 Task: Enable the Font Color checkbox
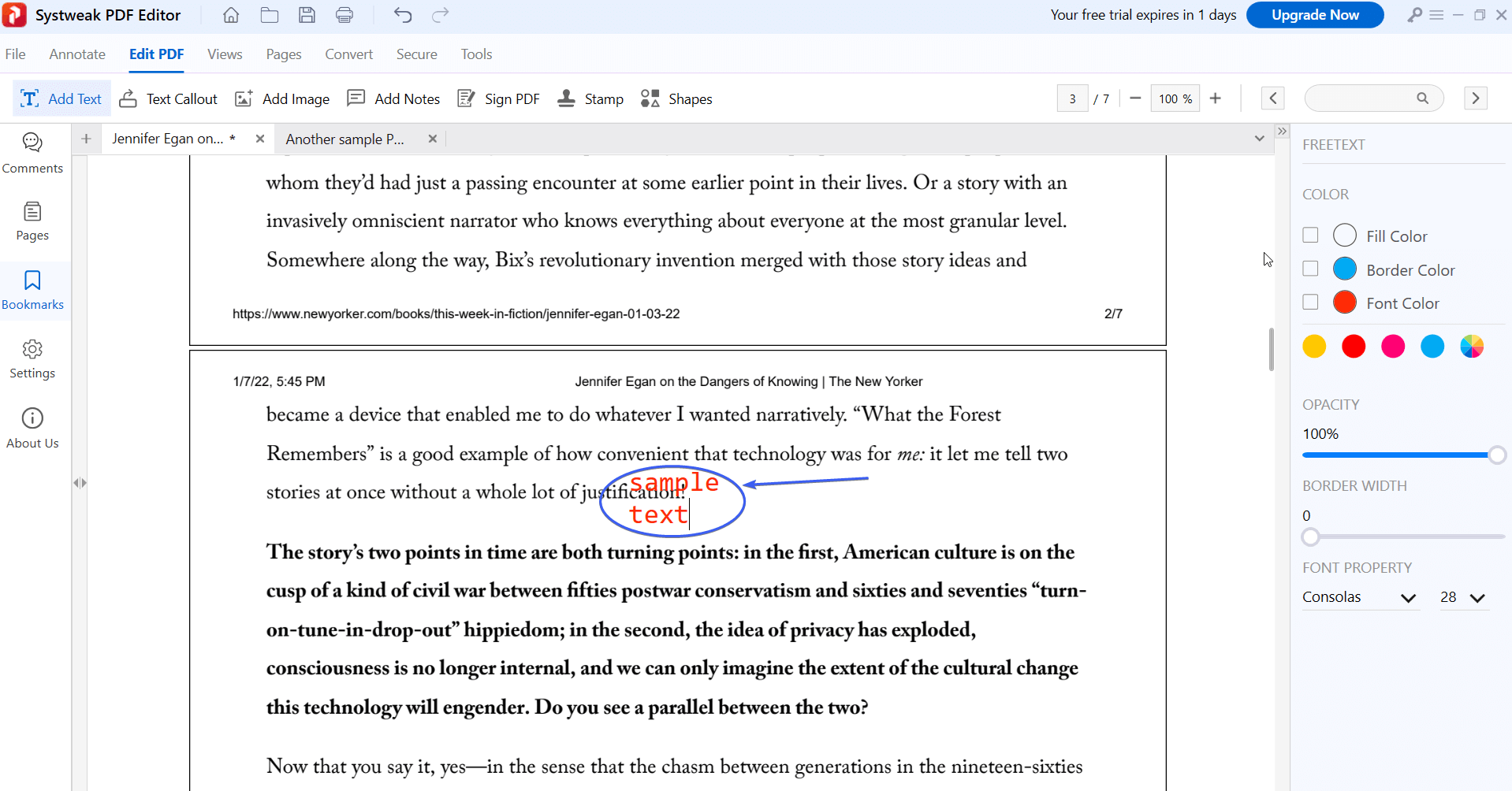pyautogui.click(x=1310, y=302)
